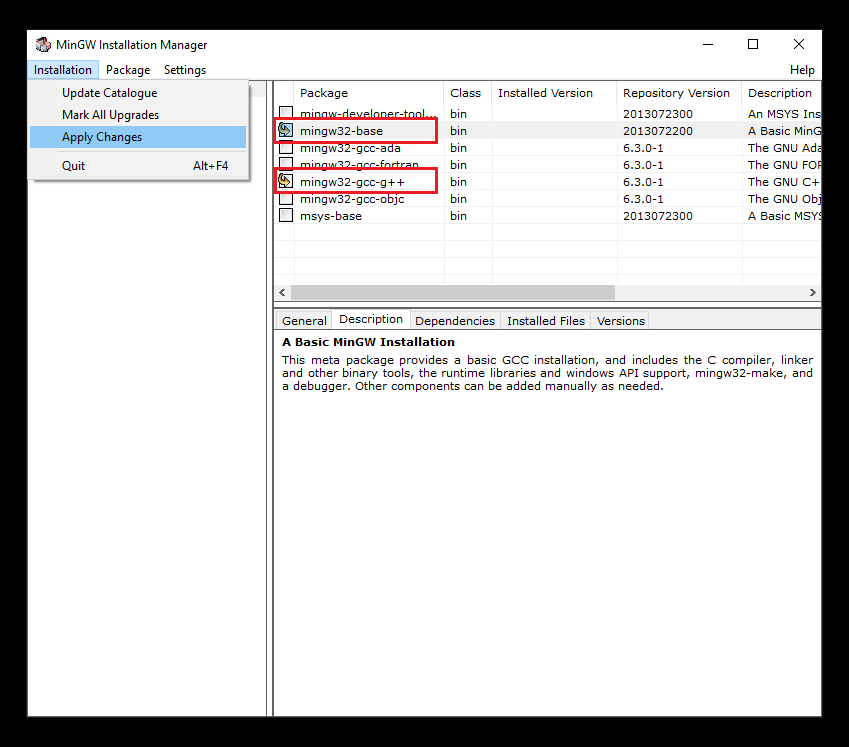The image size is (849, 747).
Task: Select Apply Changes in Installation menu
Action: 138,137
